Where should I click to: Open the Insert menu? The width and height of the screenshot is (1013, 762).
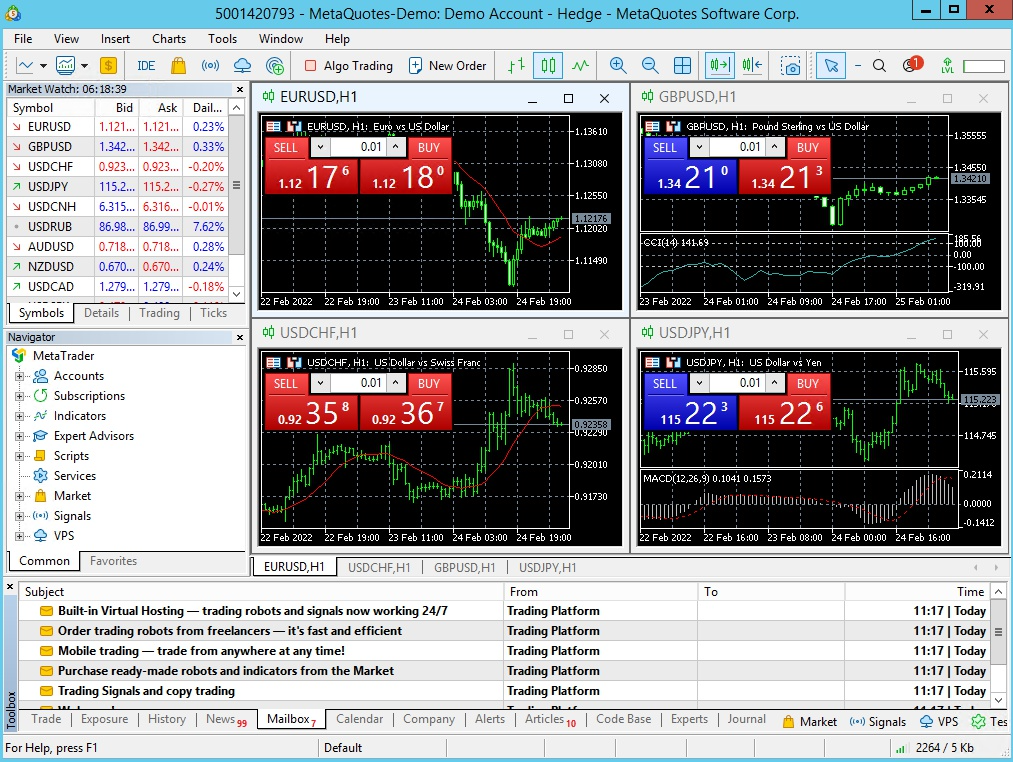pyautogui.click(x=115, y=39)
